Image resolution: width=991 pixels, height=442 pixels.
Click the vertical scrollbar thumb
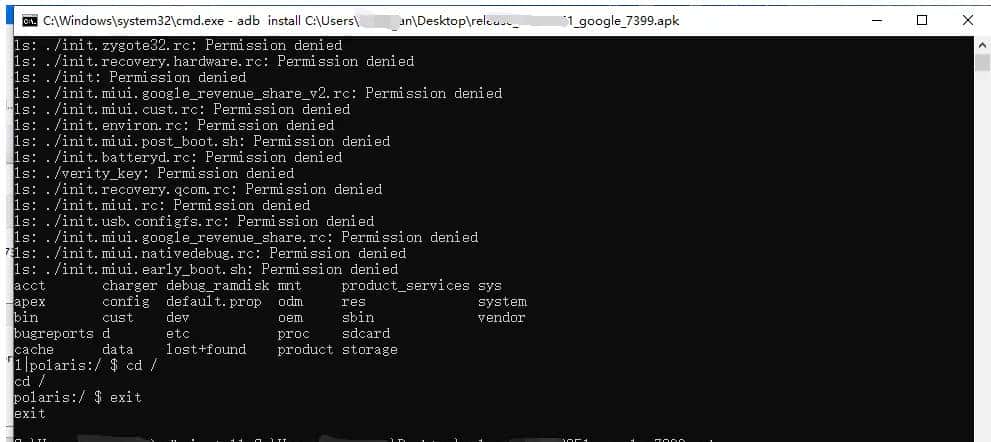(982, 62)
